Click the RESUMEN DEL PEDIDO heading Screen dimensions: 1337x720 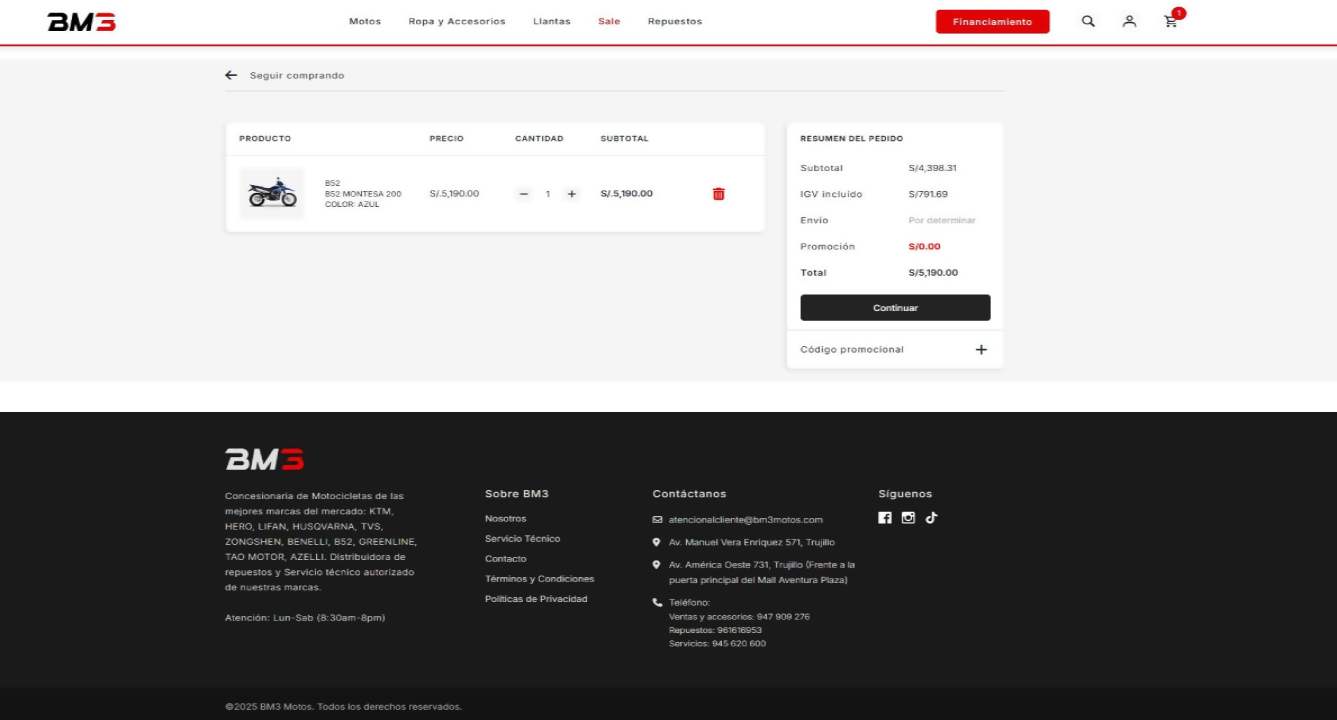(851, 139)
